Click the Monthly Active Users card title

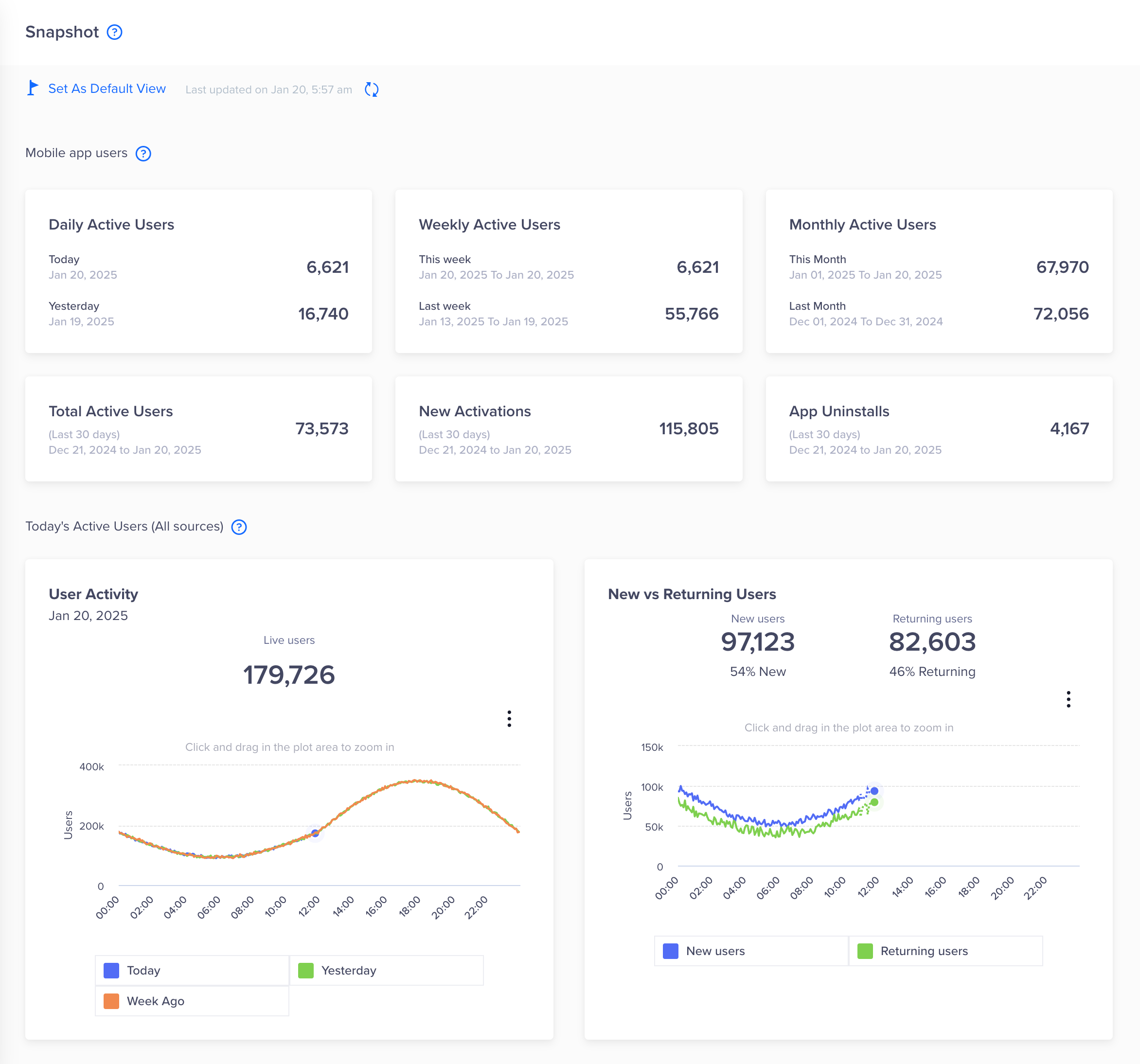pyautogui.click(x=862, y=225)
